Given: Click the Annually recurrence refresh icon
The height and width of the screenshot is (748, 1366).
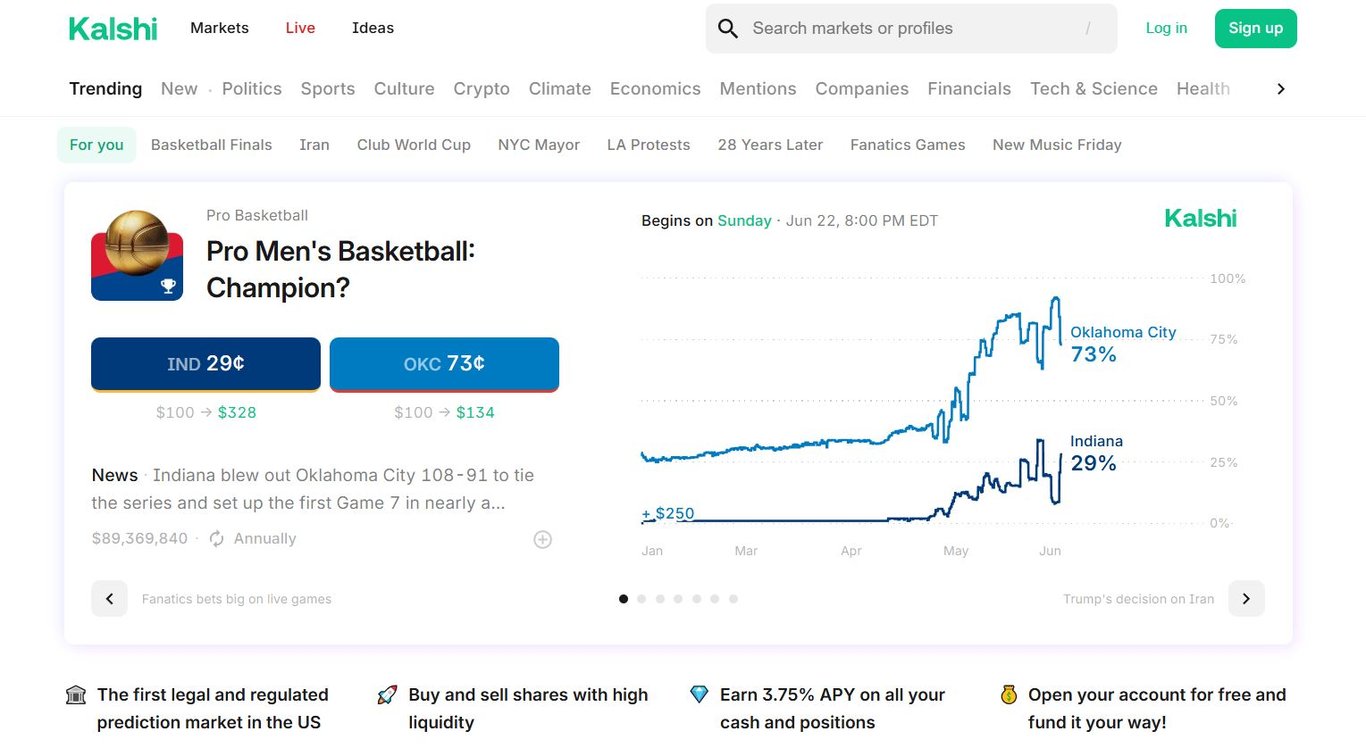Looking at the screenshot, I should click(x=216, y=538).
